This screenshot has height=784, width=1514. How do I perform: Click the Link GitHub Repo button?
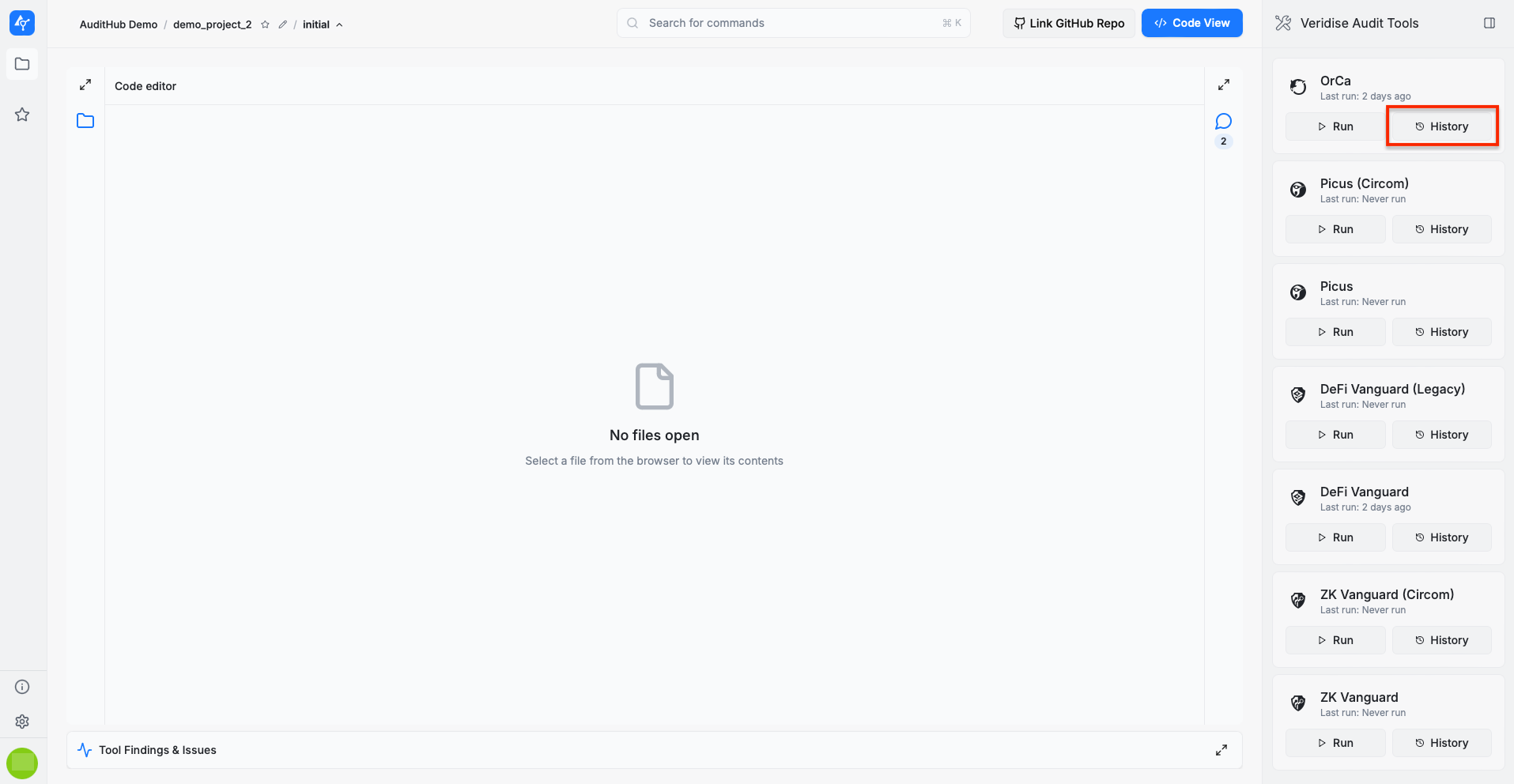pyautogui.click(x=1069, y=23)
